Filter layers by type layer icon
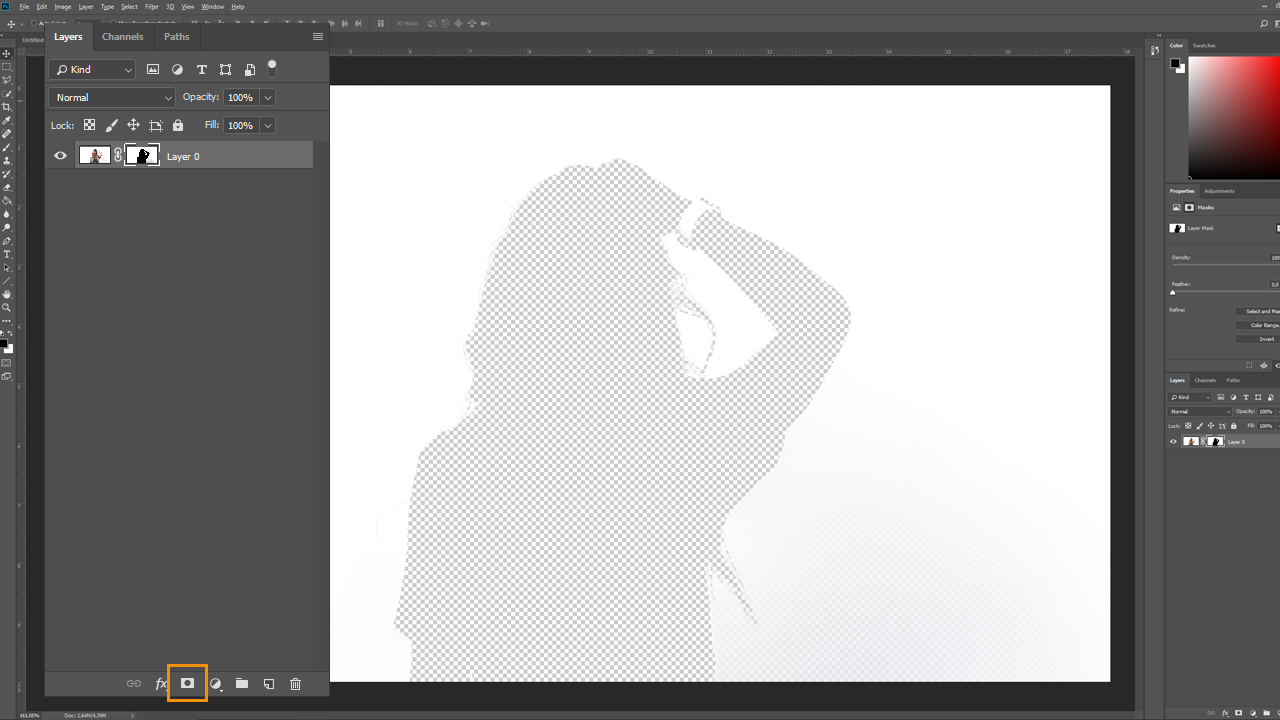 tap(201, 70)
